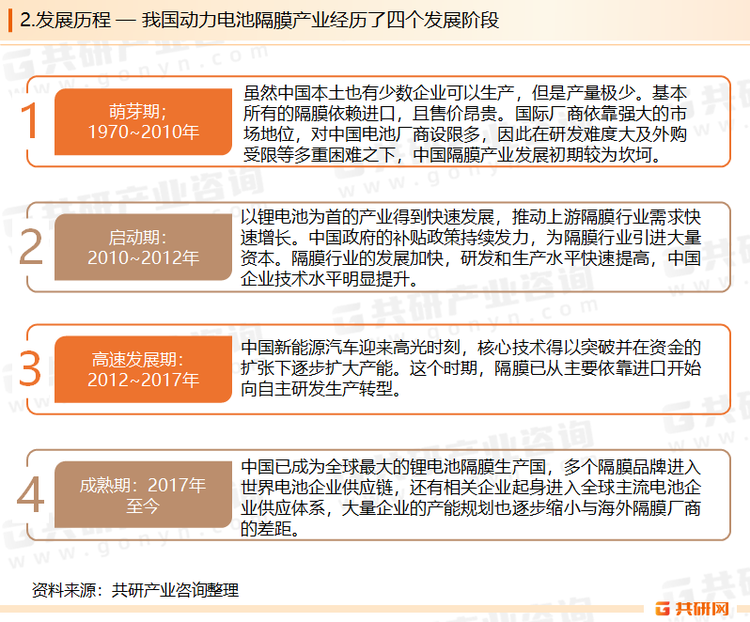Click paragraph starting '中国已成为全球最大'
The height and width of the screenshot is (622, 750).
coord(471,498)
